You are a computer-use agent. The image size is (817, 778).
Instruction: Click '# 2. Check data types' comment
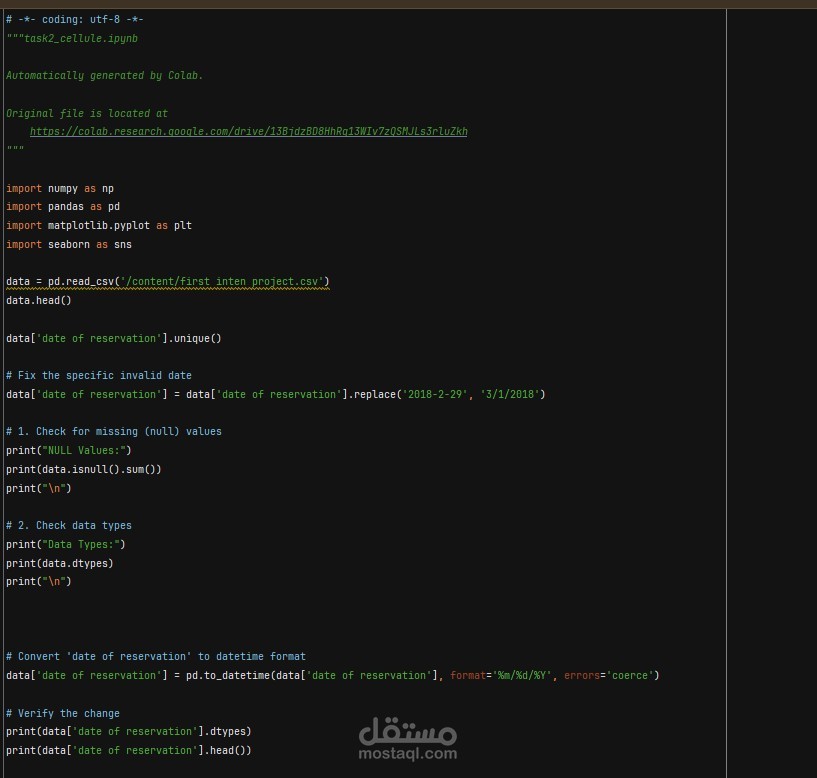(x=69, y=525)
